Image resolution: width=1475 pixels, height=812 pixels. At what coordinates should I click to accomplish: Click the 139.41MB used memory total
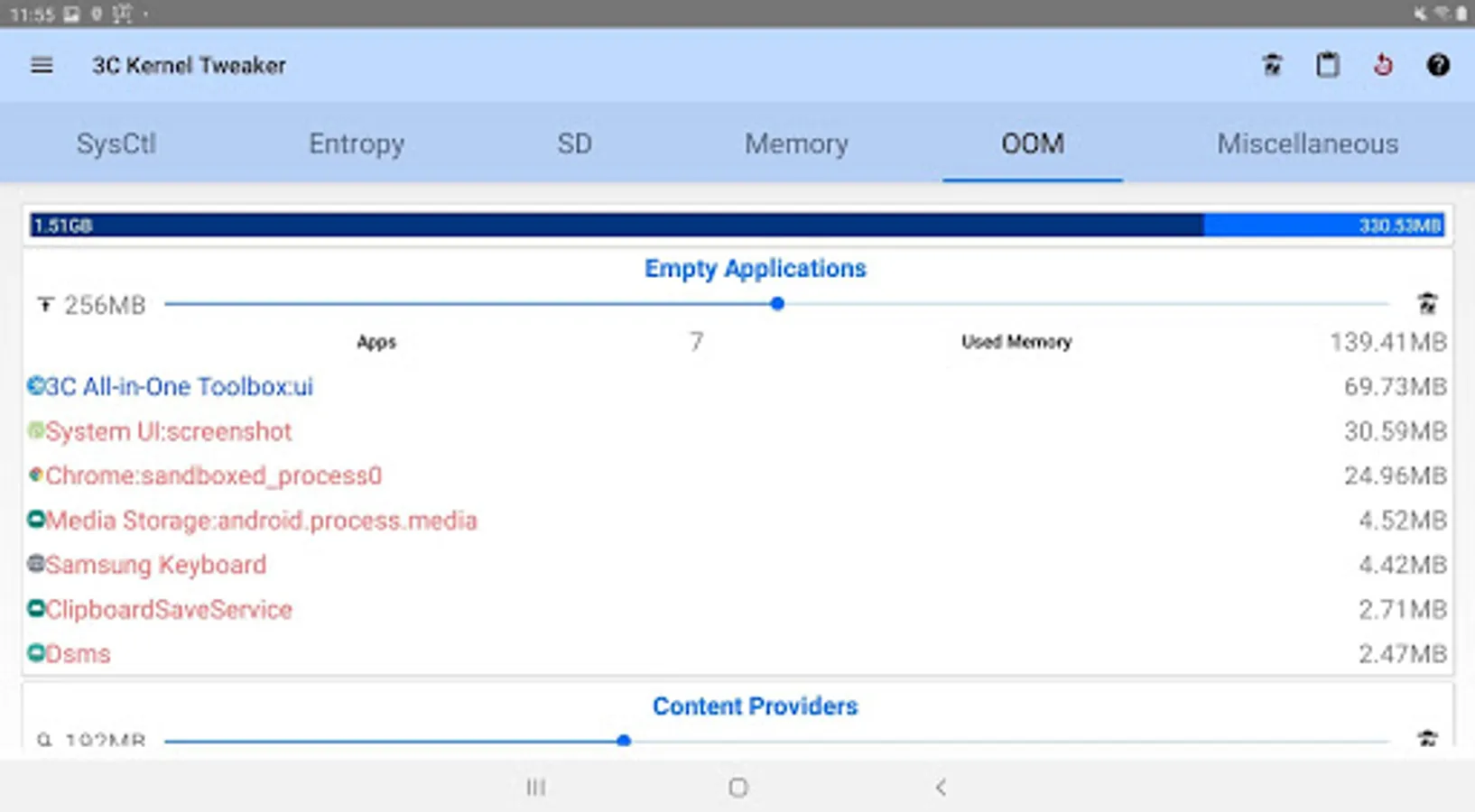(1388, 342)
